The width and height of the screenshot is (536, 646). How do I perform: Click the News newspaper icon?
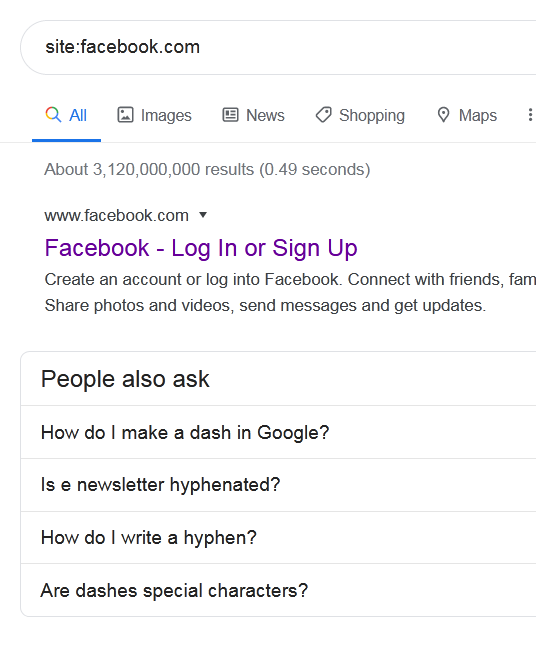(x=230, y=115)
